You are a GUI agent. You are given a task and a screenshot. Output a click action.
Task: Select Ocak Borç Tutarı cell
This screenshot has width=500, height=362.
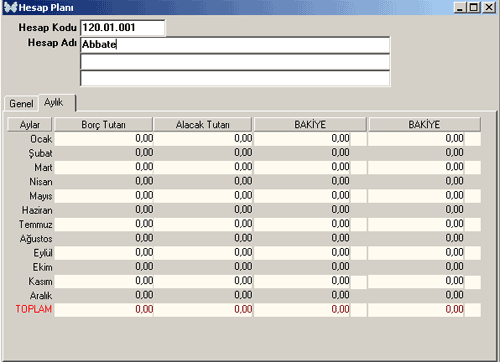point(104,139)
